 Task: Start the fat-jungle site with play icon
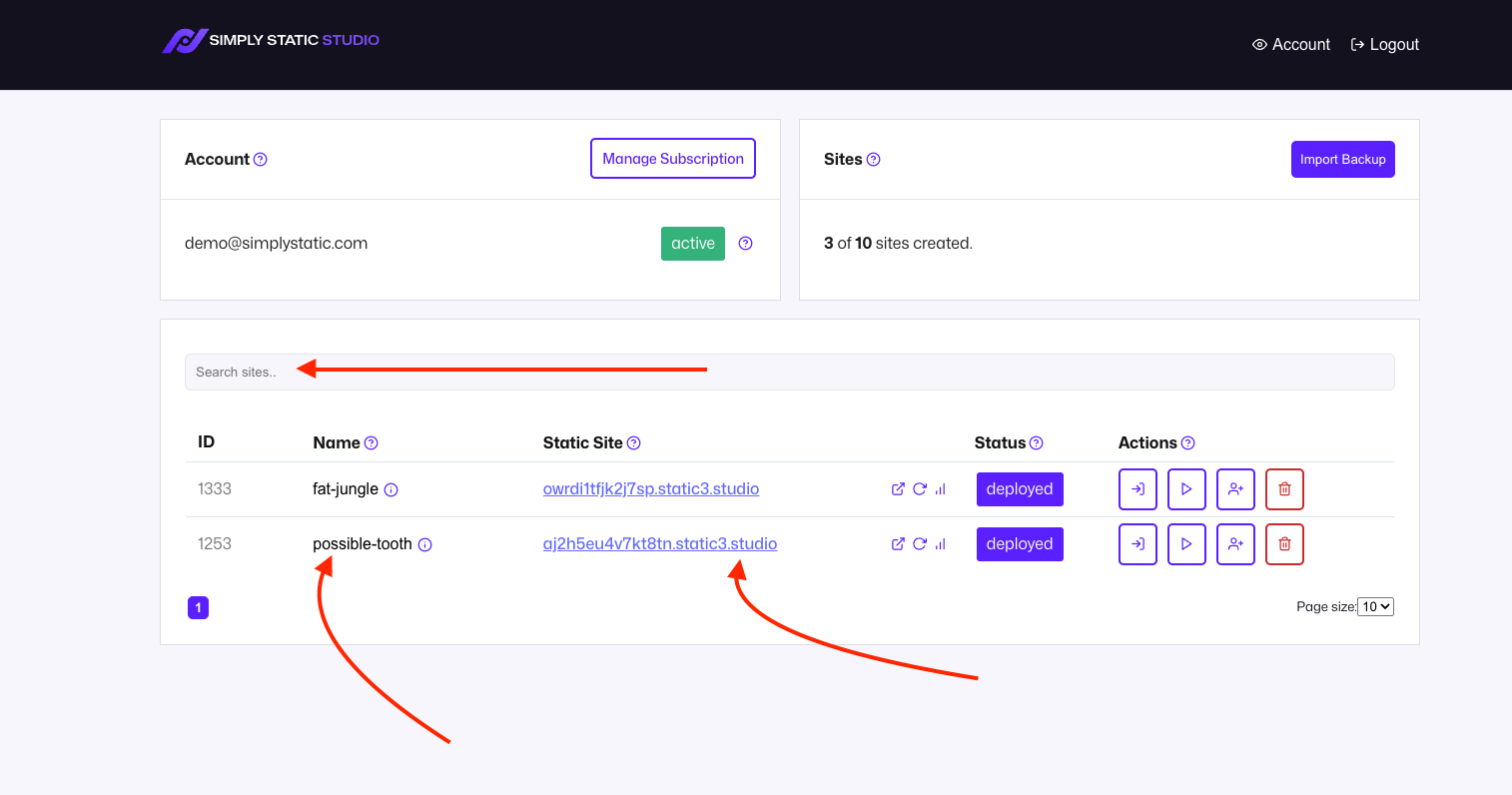coord(1187,489)
